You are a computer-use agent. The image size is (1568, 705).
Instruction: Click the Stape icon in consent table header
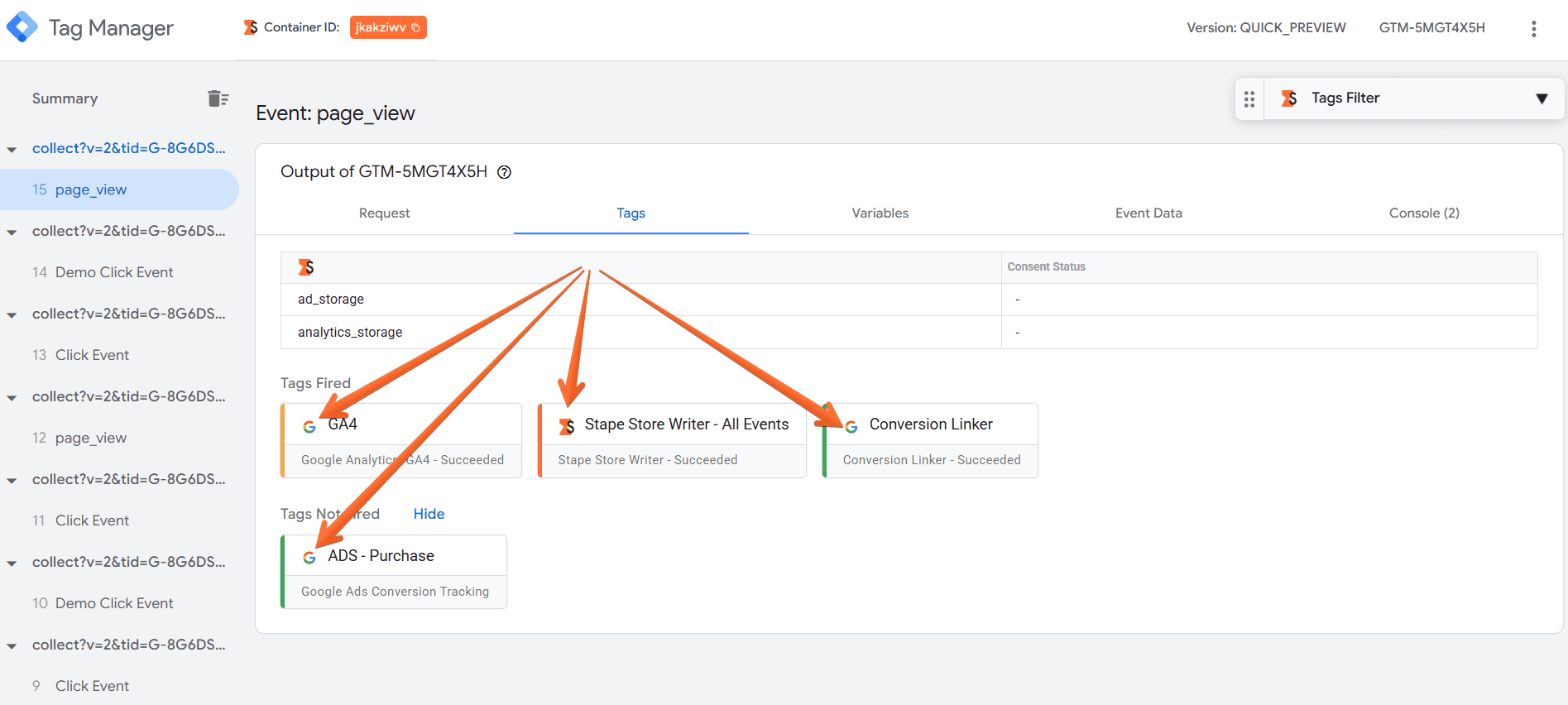(306, 267)
